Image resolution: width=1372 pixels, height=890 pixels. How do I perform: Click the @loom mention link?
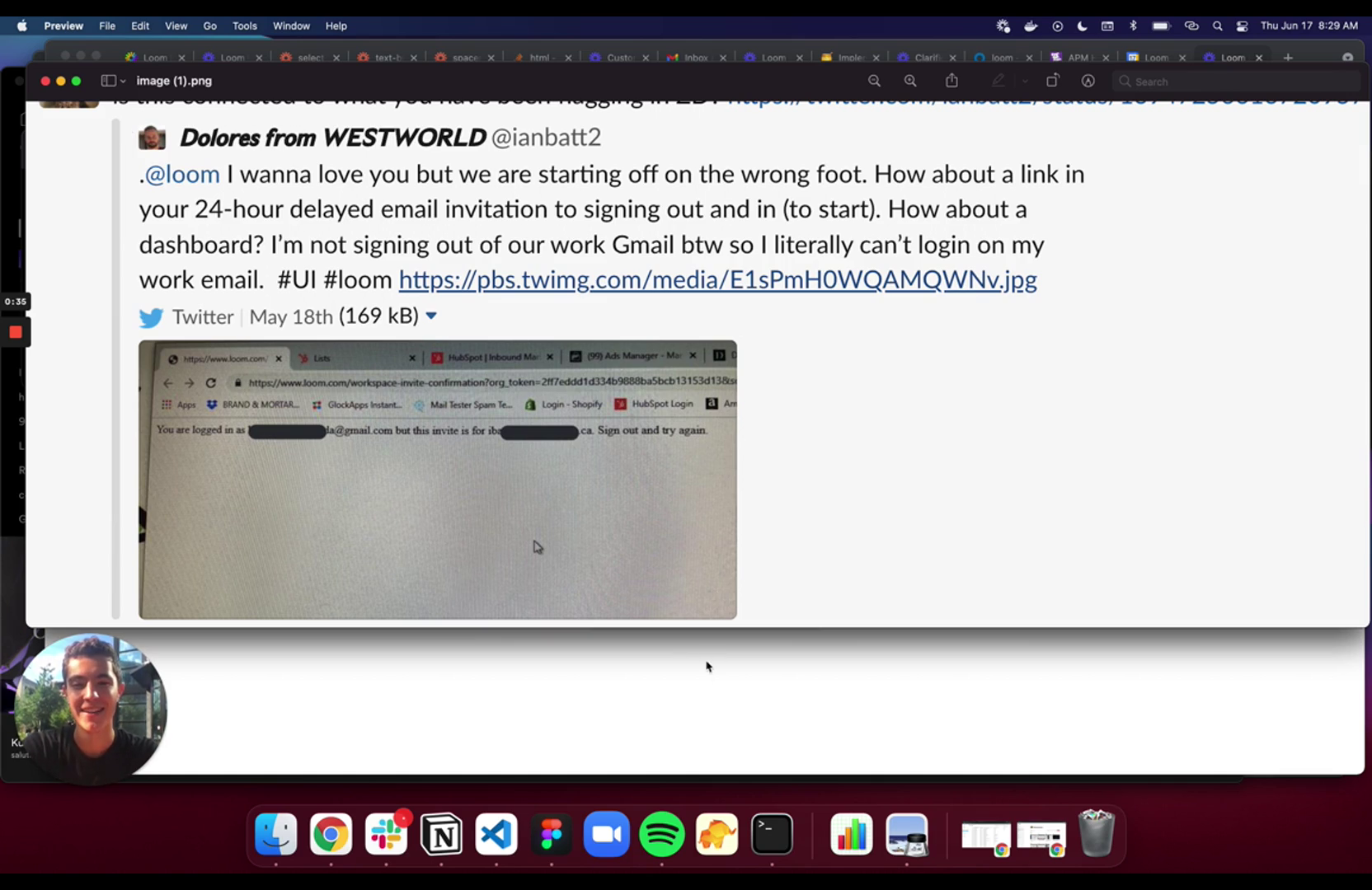182,174
